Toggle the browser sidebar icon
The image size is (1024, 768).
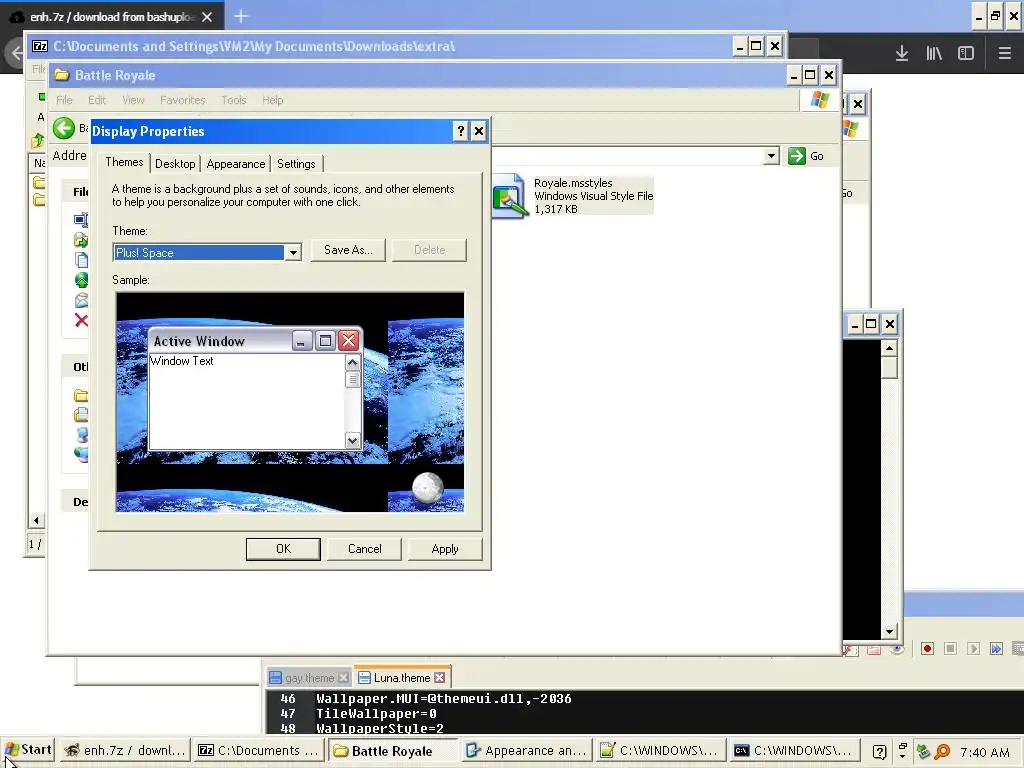pyautogui.click(x=966, y=54)
